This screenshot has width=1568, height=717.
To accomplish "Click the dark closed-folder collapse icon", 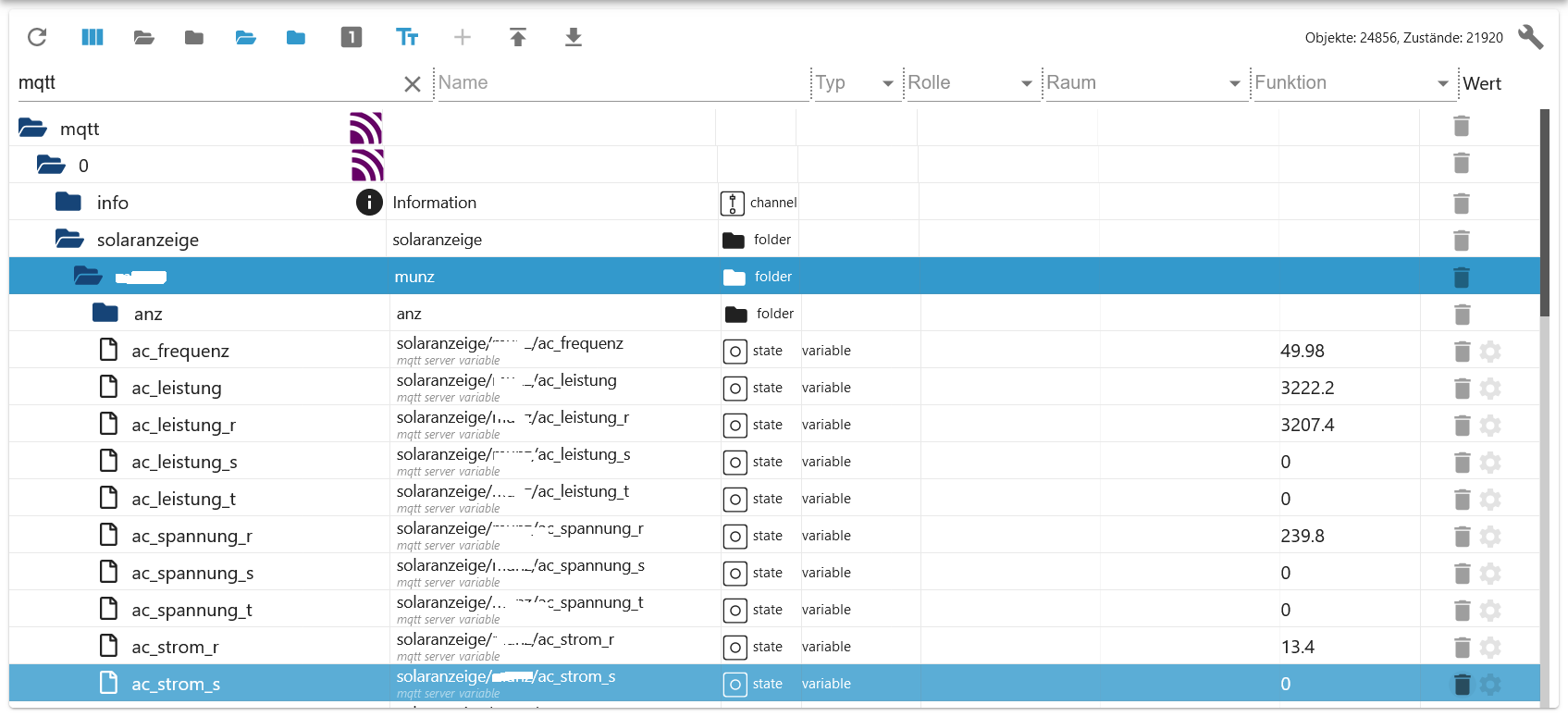I will pyautogui.click(x=194, y=37).
